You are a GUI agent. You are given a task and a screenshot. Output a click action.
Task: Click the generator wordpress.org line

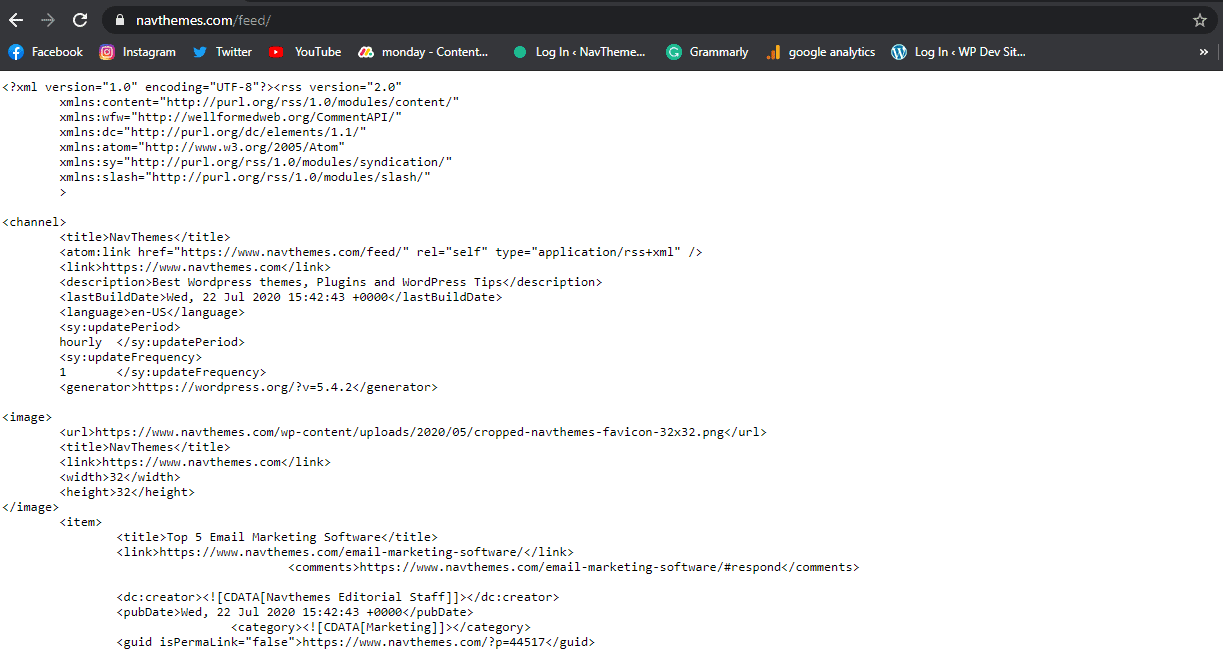click(x=248, y=387)
